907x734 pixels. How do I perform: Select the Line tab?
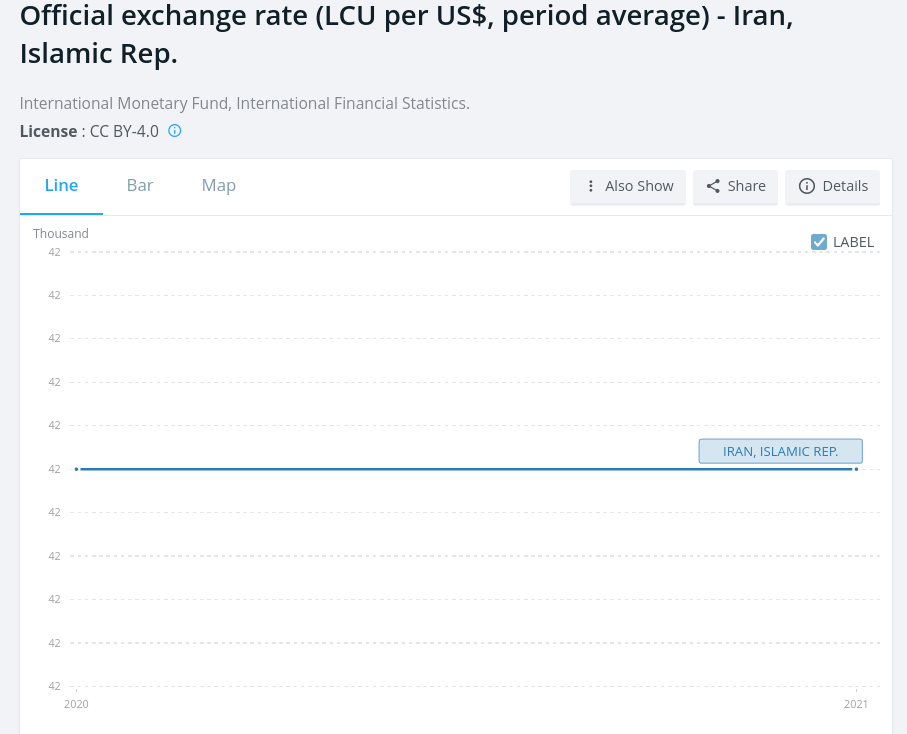(61, 185)
